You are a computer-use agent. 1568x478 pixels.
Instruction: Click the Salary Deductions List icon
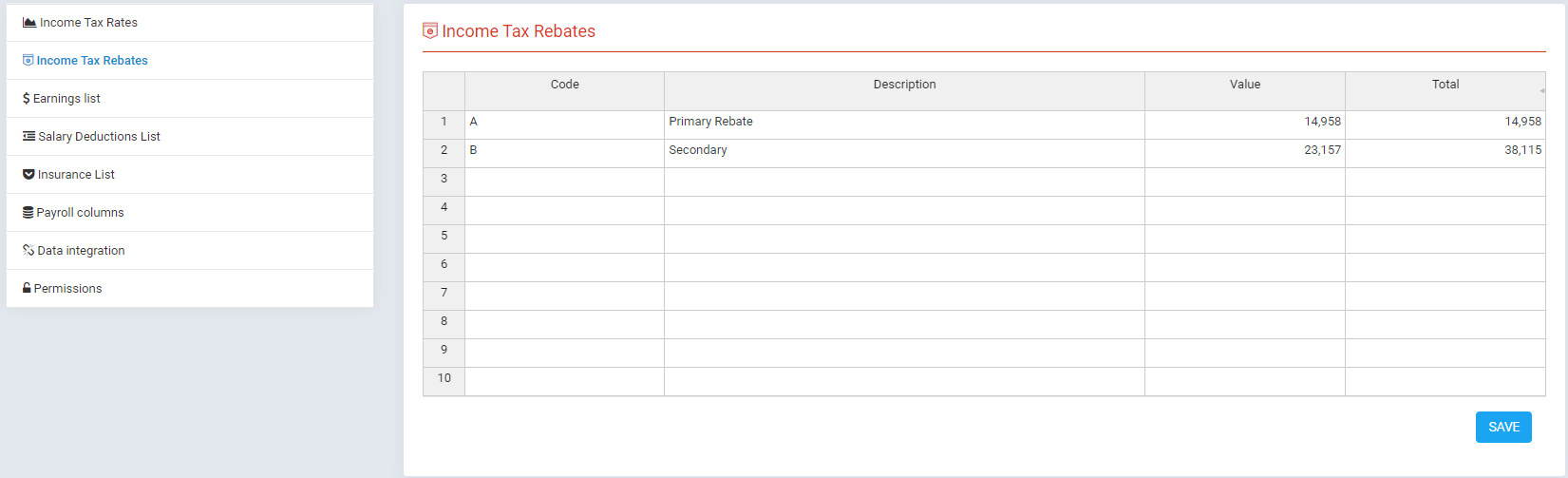click(x=29, y=137)
